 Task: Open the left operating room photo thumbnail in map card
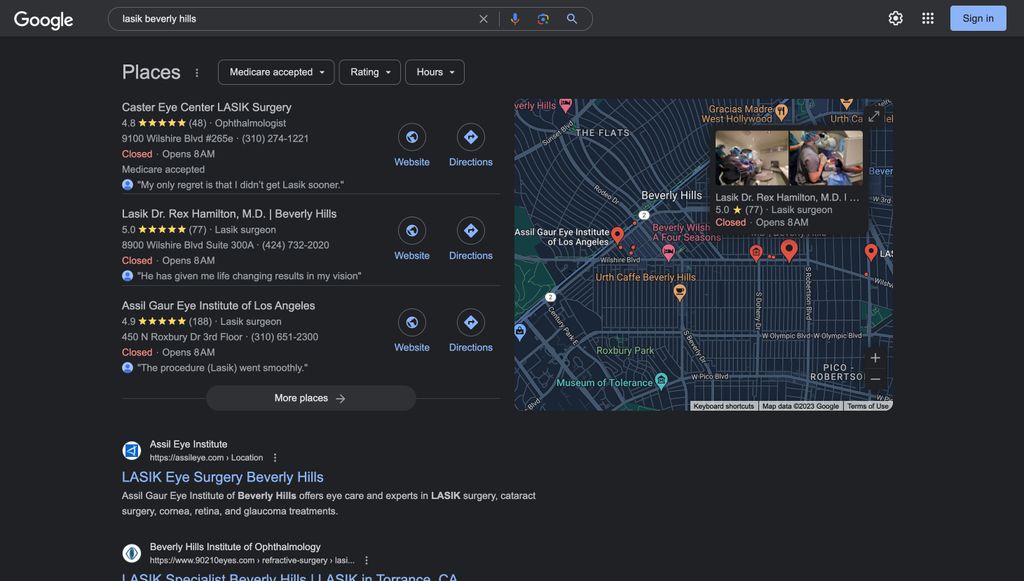pyautogui.click(x=752, y=158)
